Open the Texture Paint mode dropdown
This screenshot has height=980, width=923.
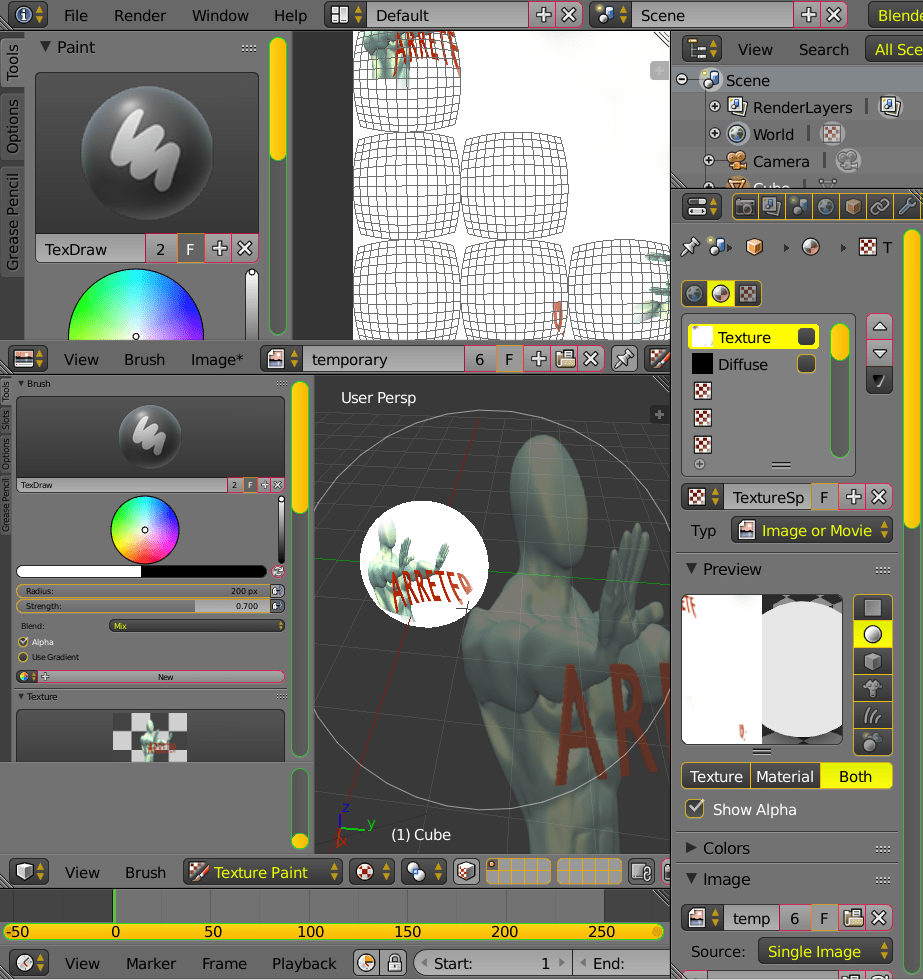263,872
